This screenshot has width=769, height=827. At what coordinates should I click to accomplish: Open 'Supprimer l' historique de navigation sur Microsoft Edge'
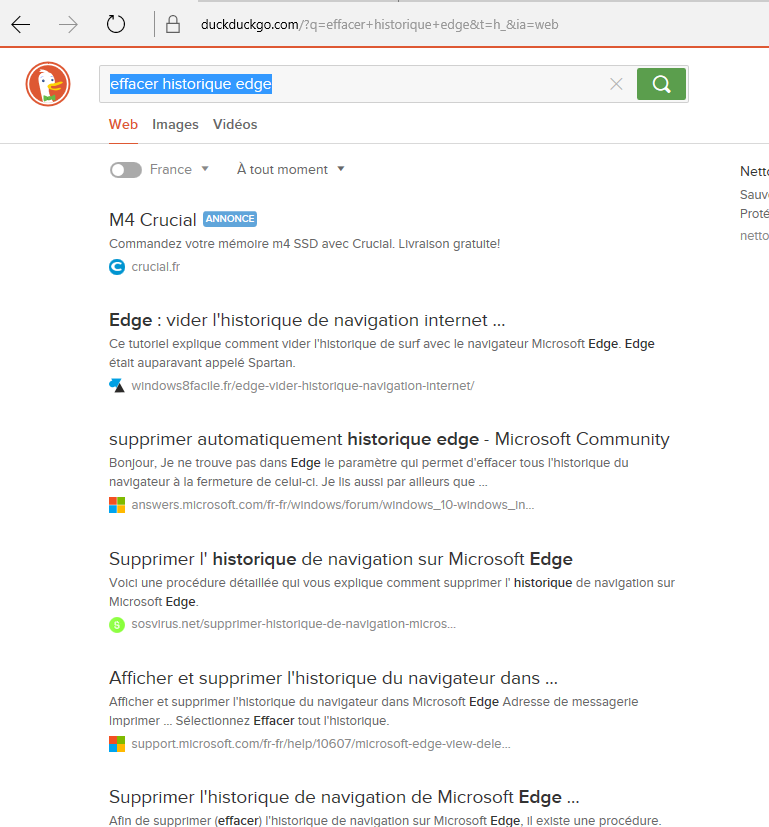tap(341, 559)
